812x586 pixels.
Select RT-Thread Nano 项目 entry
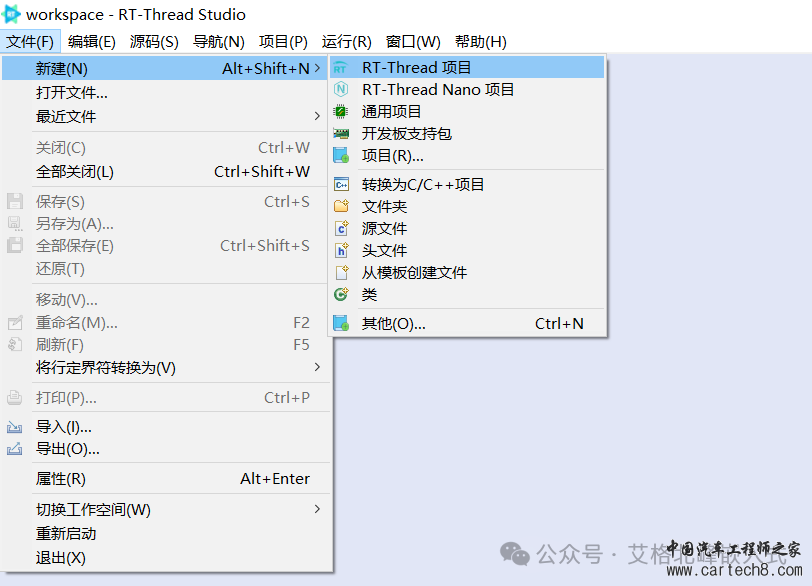[467, 90]
